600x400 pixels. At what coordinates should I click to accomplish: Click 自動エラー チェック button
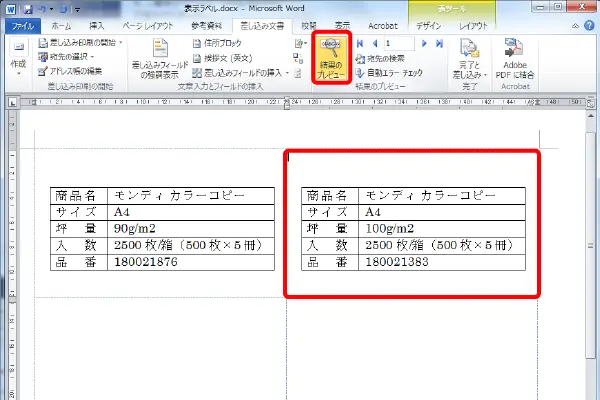click(x=389, y=73)
